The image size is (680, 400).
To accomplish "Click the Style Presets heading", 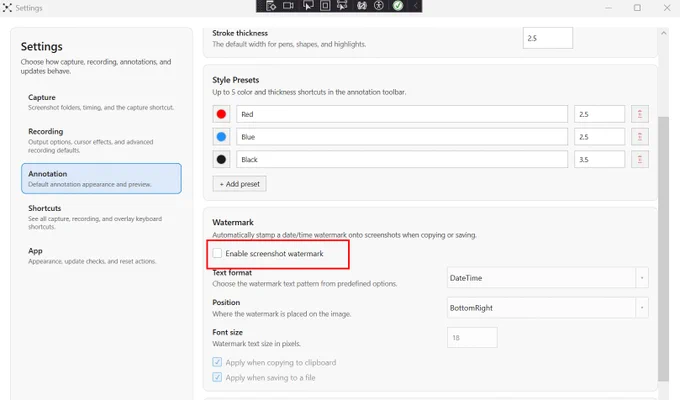I will (235, 80).
